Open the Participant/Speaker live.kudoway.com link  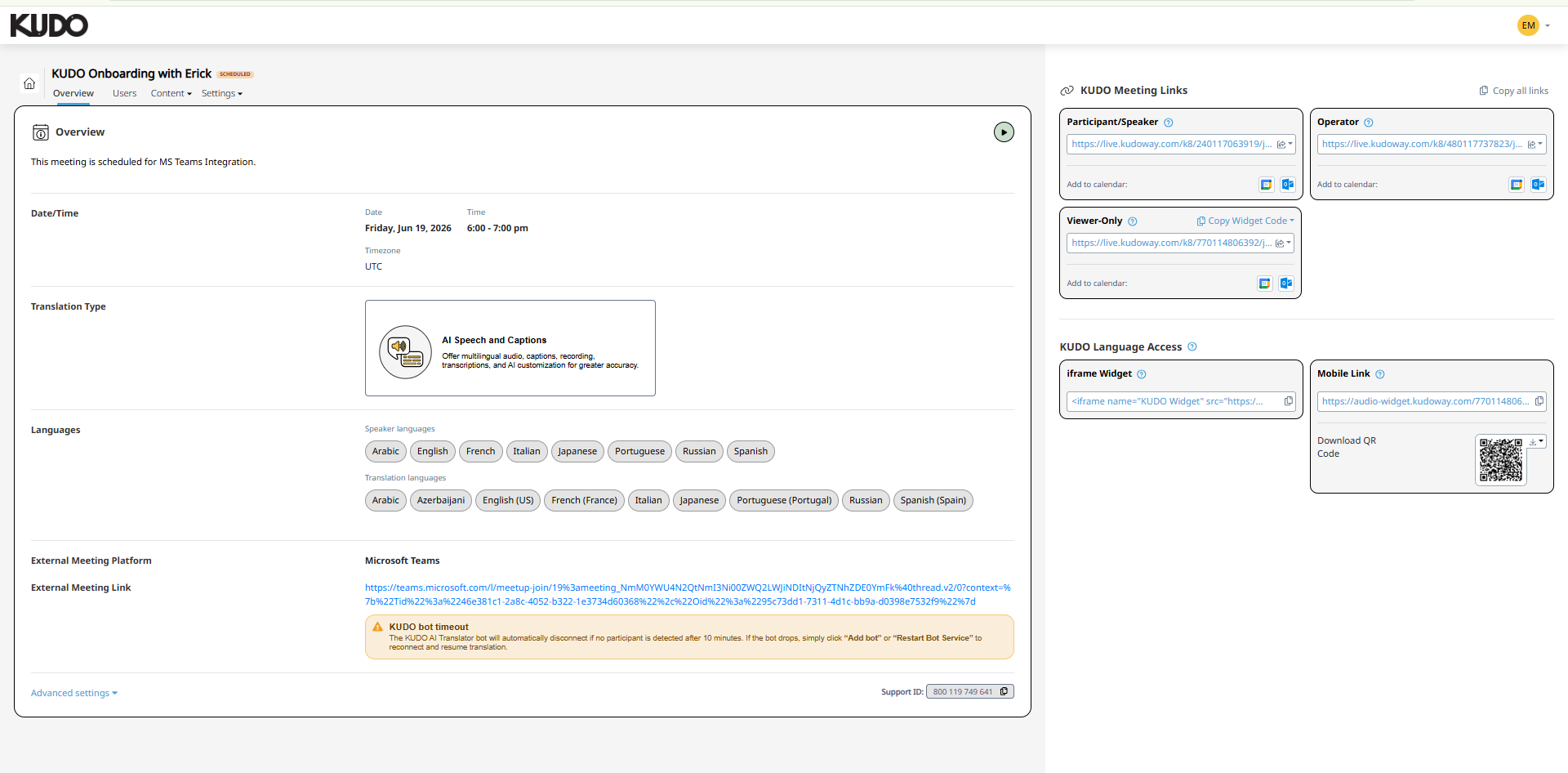[x=1171, y=144]
